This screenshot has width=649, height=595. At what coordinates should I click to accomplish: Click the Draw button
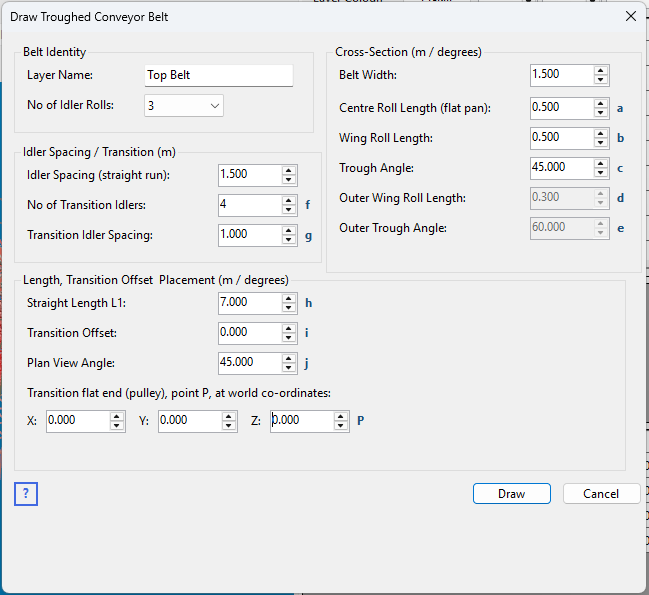512,494
